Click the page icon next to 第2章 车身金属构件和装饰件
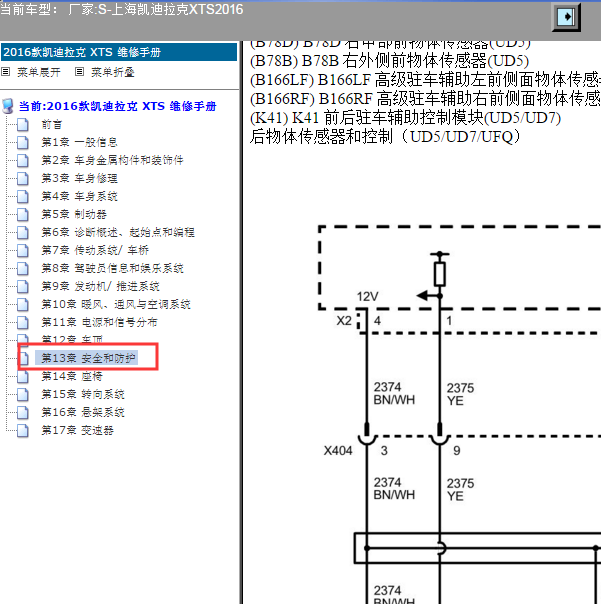 point(23,161)
